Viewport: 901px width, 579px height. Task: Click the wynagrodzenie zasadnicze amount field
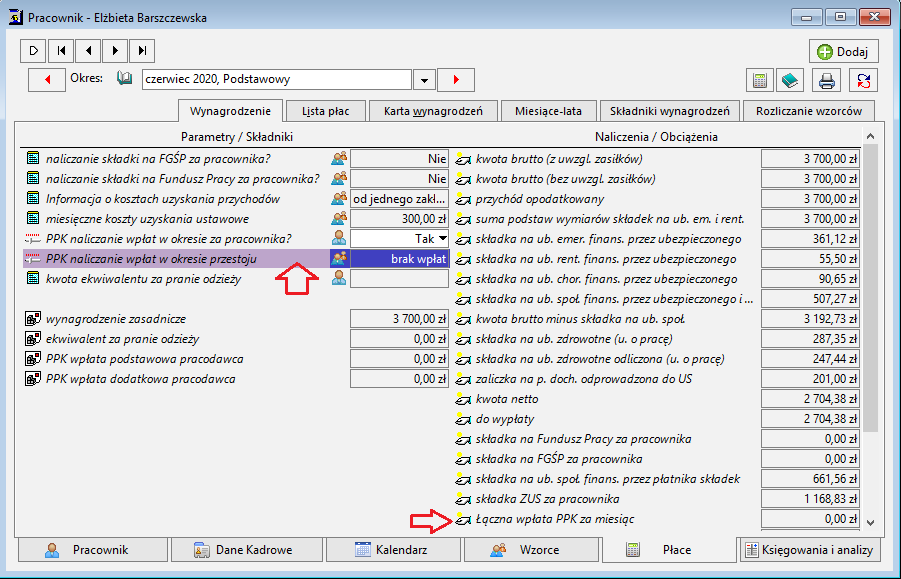399,319
